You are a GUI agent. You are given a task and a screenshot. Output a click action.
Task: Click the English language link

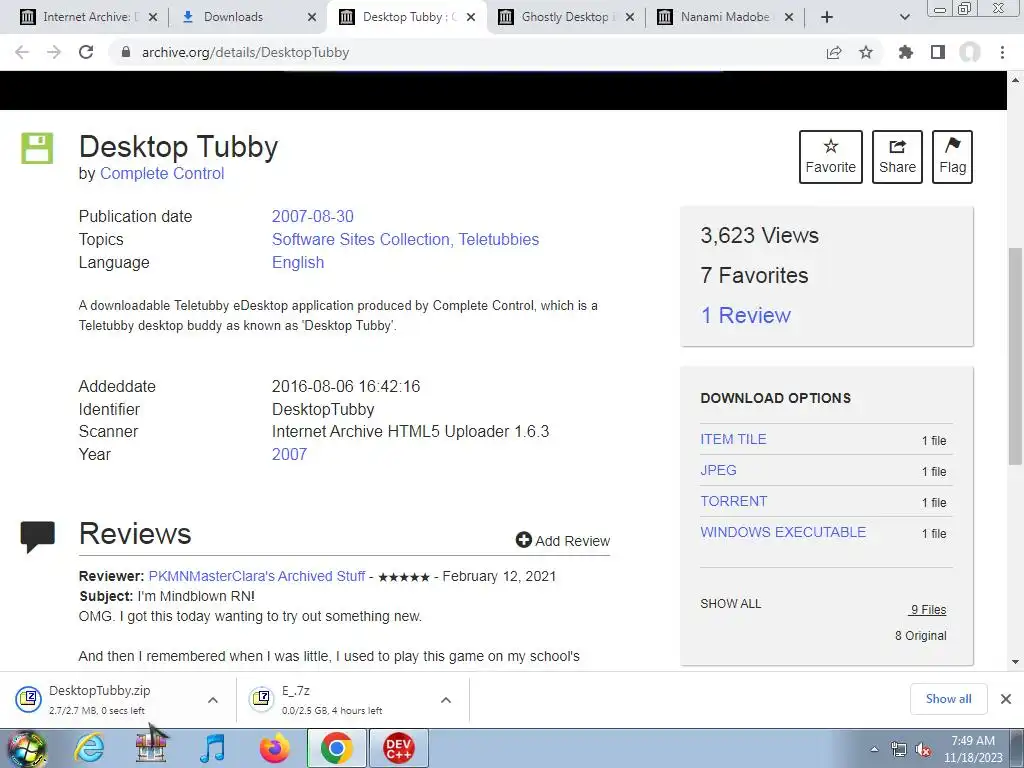click(x=298, y=263)
